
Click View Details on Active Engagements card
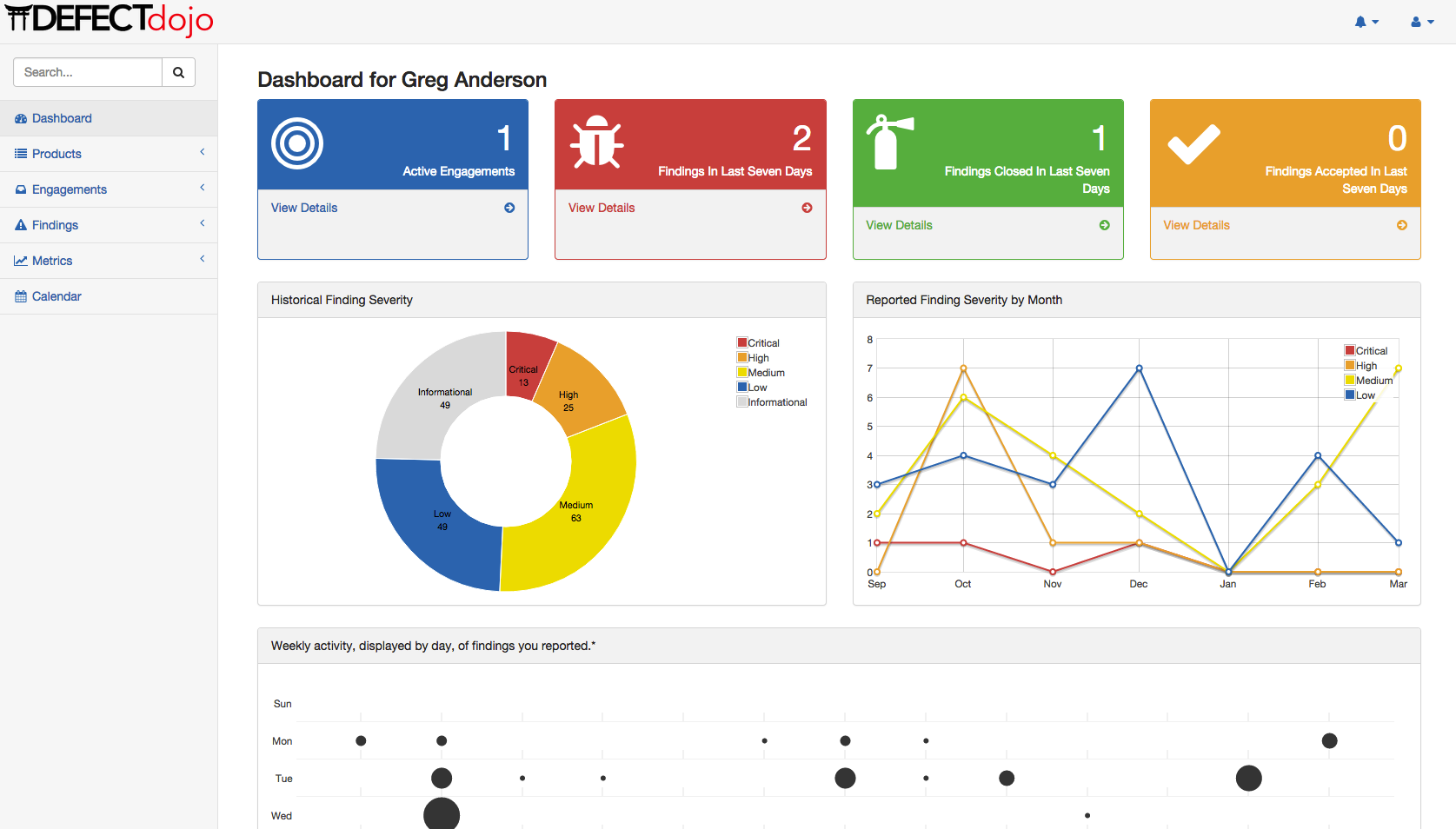tap(303, 208)
